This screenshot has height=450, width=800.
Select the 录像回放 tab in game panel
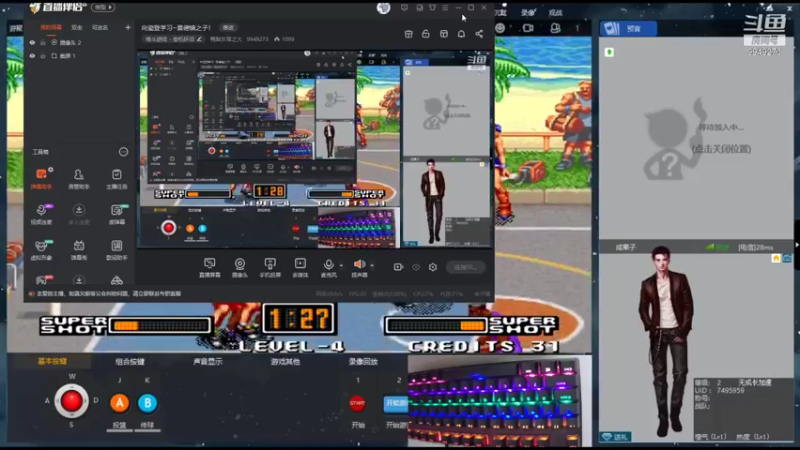[363, 361]
